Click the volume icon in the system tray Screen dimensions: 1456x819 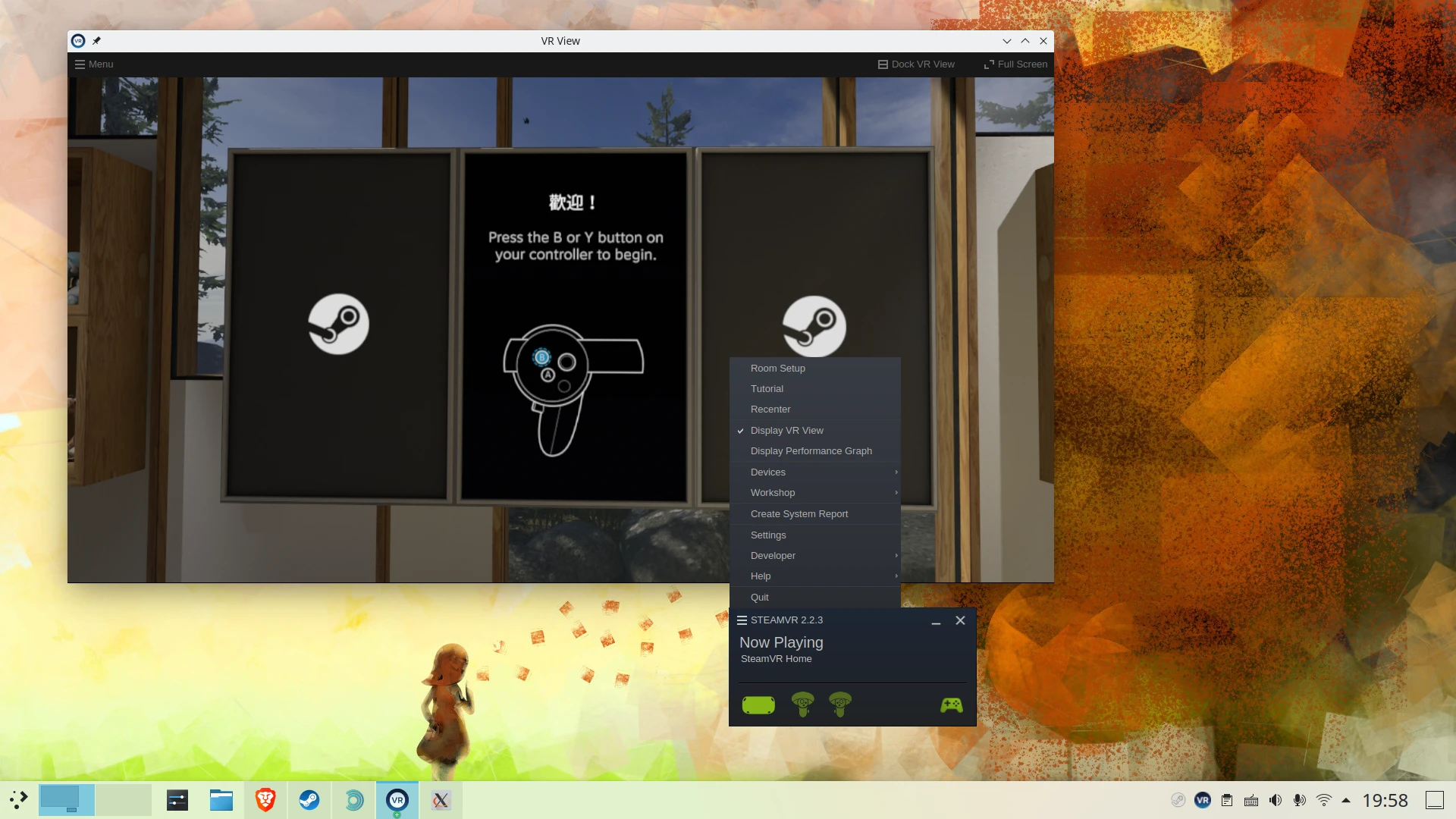coord(1276,800)
